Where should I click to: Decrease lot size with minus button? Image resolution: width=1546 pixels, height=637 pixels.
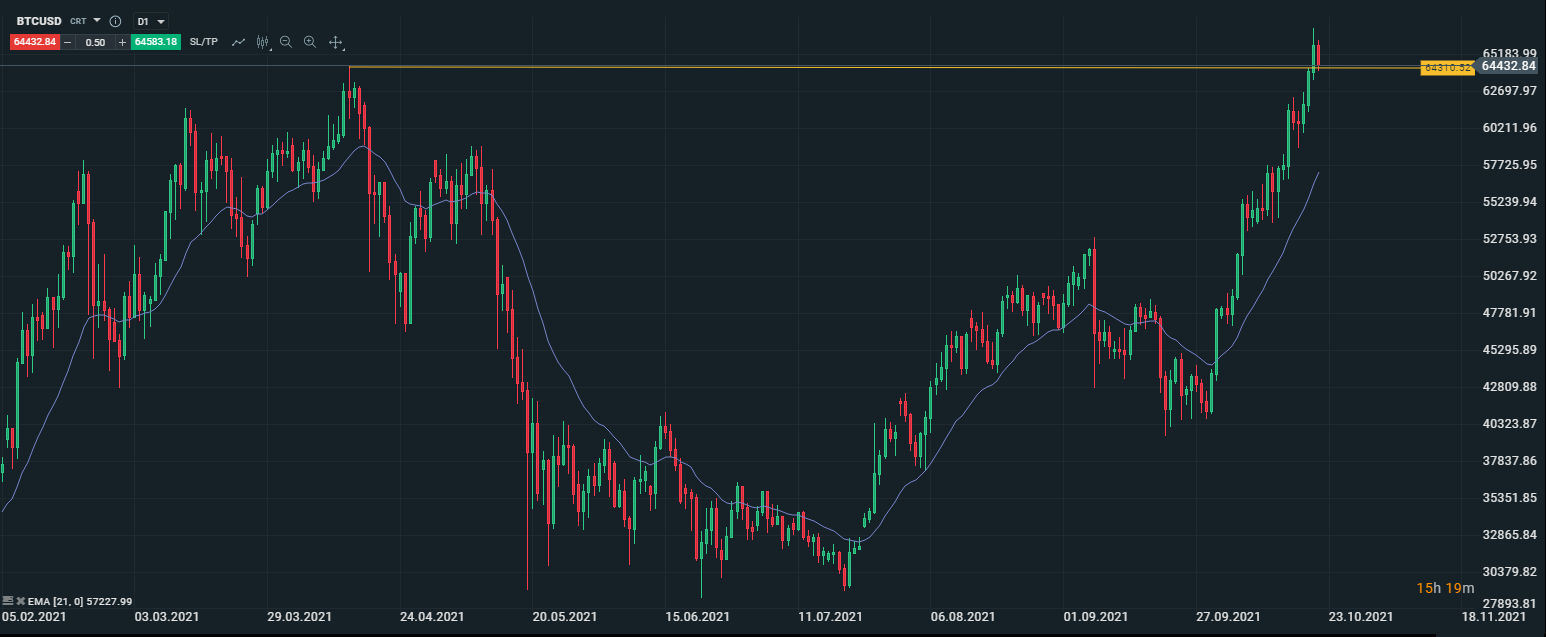pyautogui.click(x=68, y=42)
